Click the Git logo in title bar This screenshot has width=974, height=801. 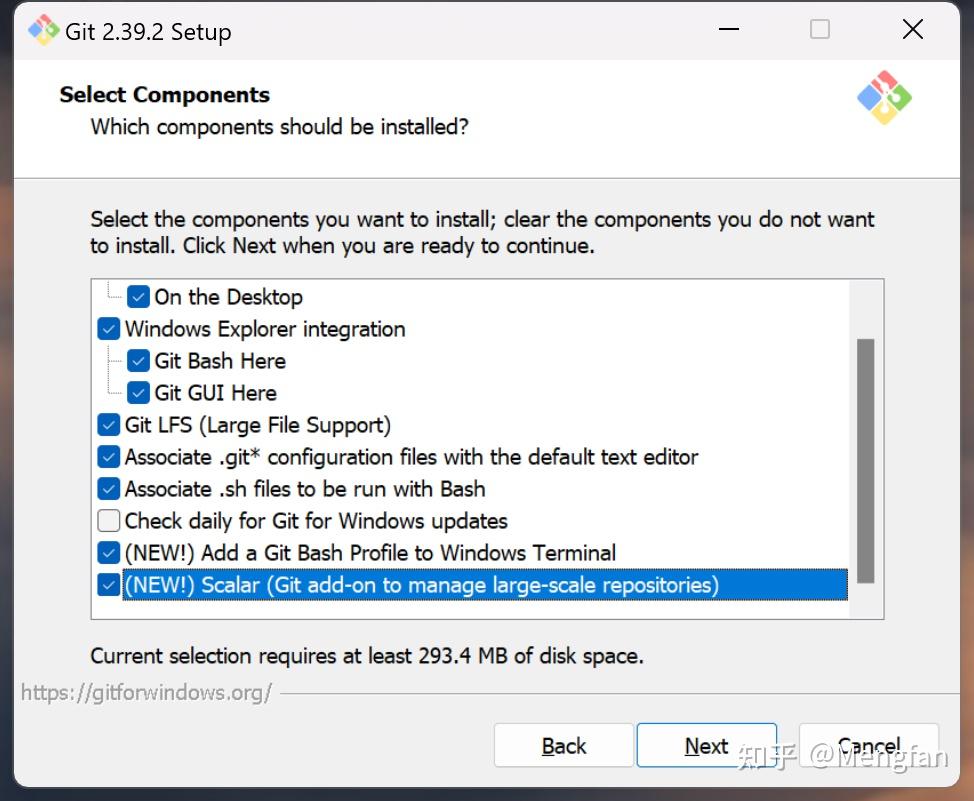[43, 30]
